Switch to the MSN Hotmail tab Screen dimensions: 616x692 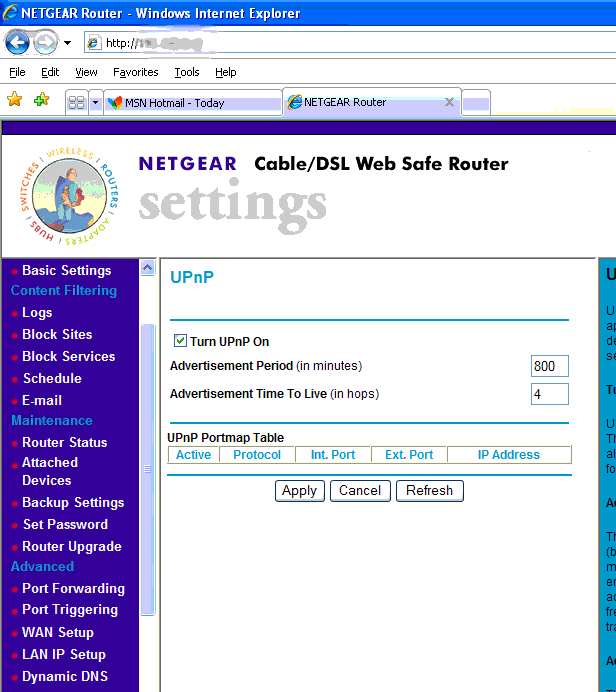pyautogui.click(x=192, y=102)
